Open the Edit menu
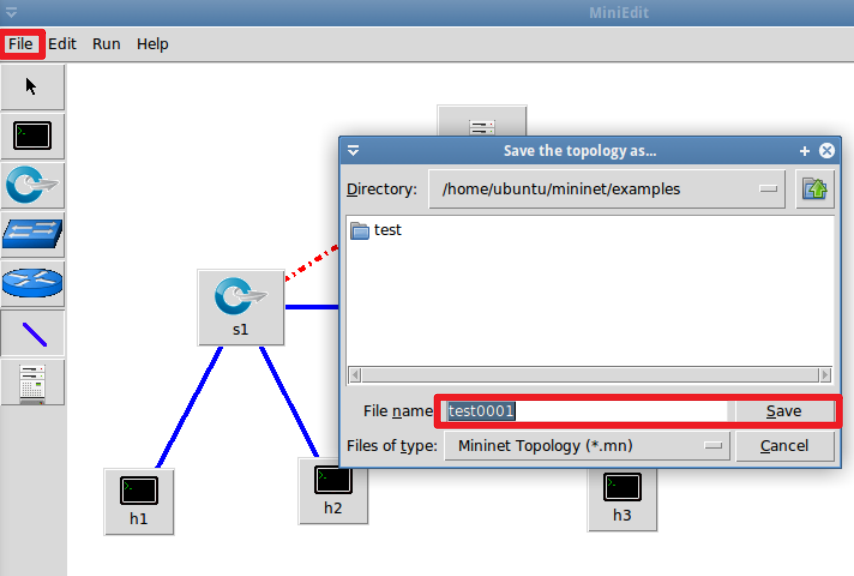This screenshot has height=576, width=854. click(62, 44)
